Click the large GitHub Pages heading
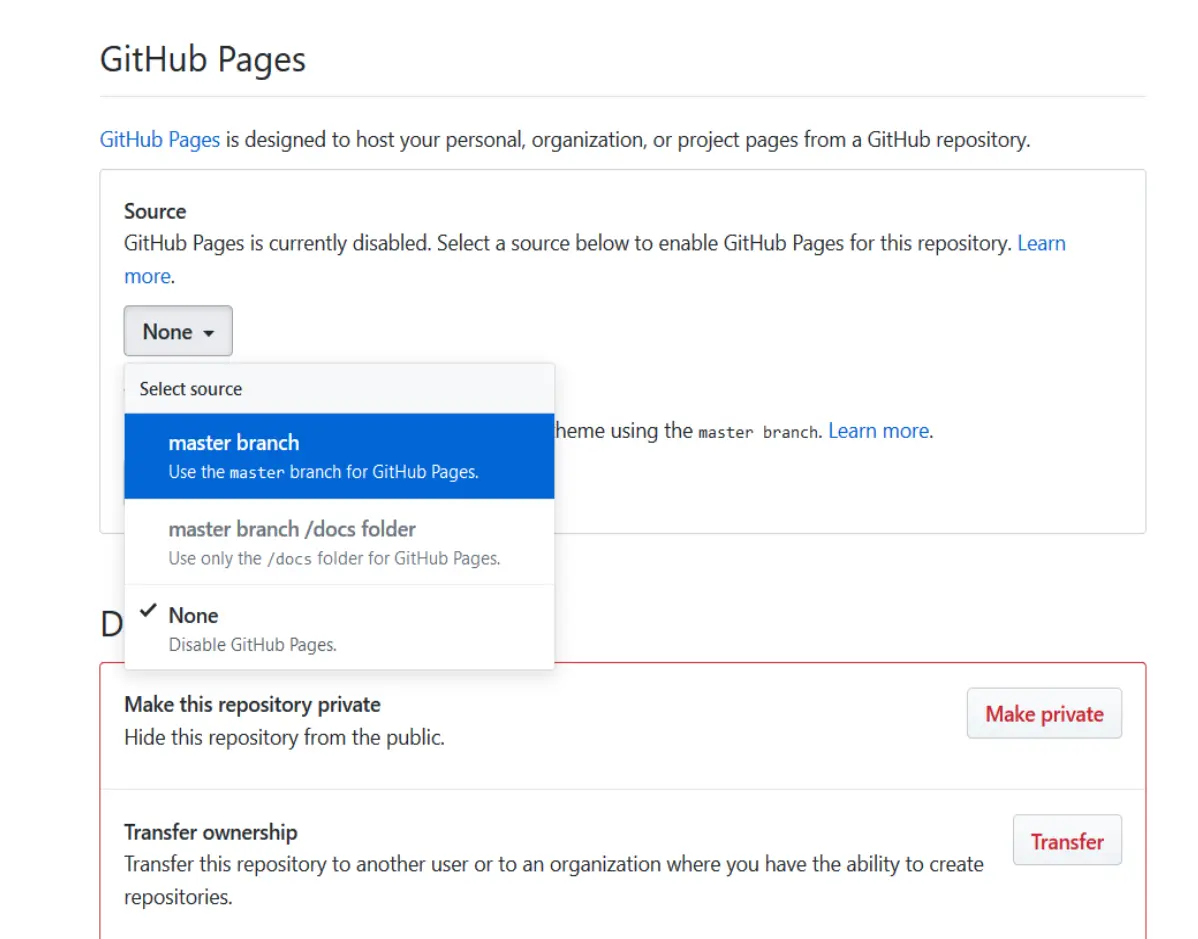The width and height of the screenshot is (1198, 939). click(x=203, y=60)
